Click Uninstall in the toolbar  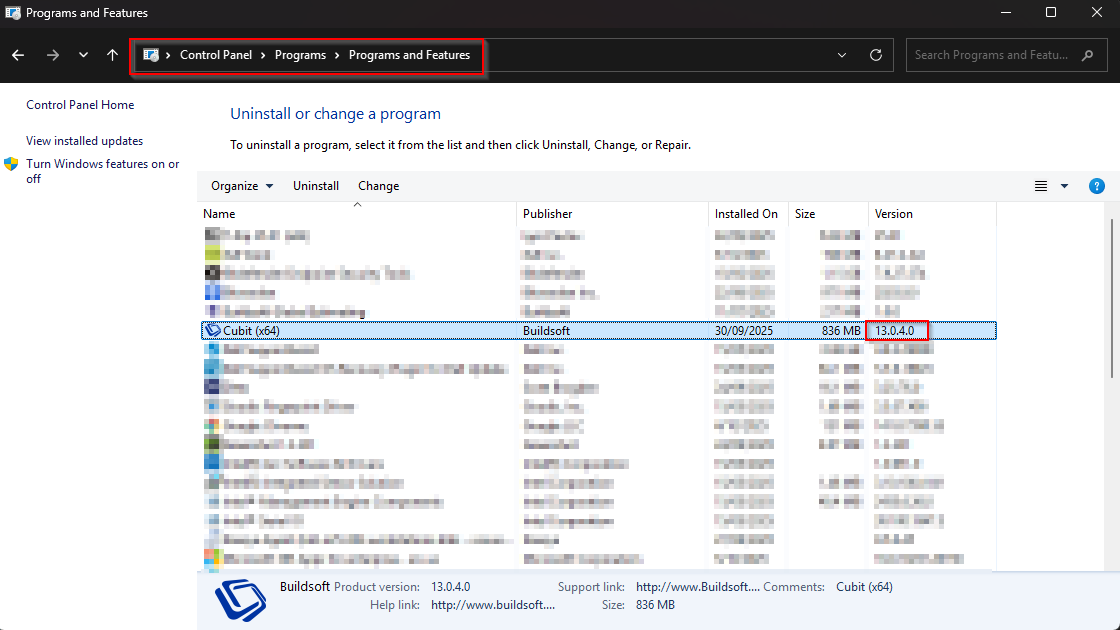316,186
